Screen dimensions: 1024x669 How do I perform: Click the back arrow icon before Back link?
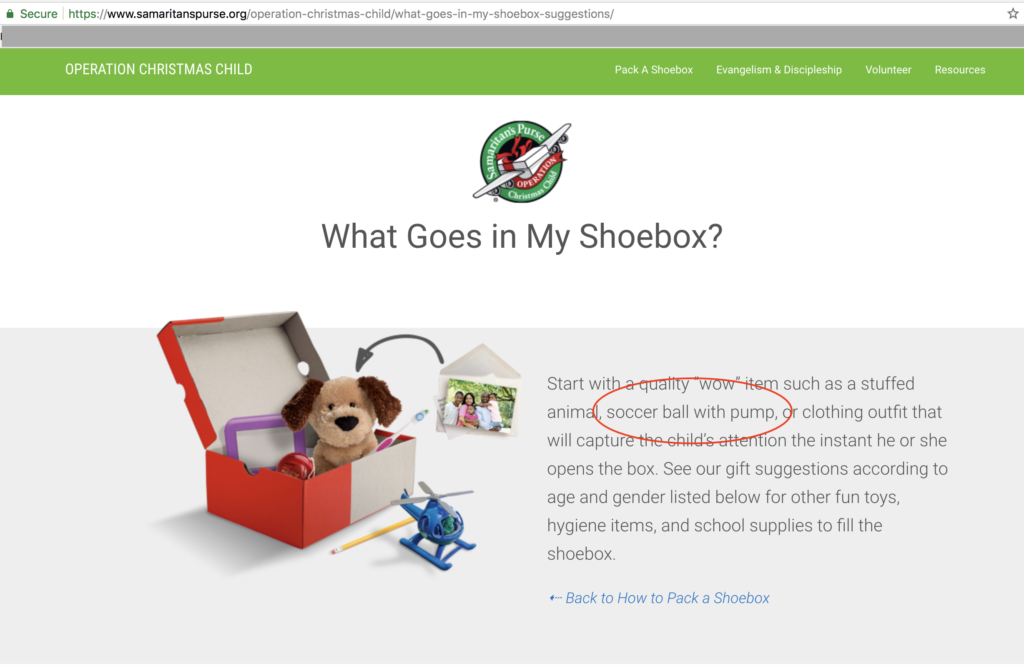click(x=555, y=598)
